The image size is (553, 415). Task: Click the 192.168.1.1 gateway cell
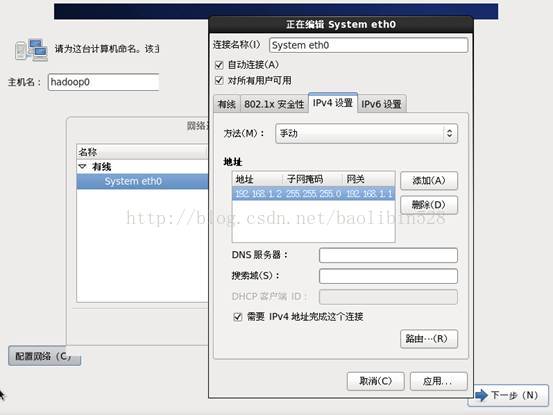click(369, 194)
